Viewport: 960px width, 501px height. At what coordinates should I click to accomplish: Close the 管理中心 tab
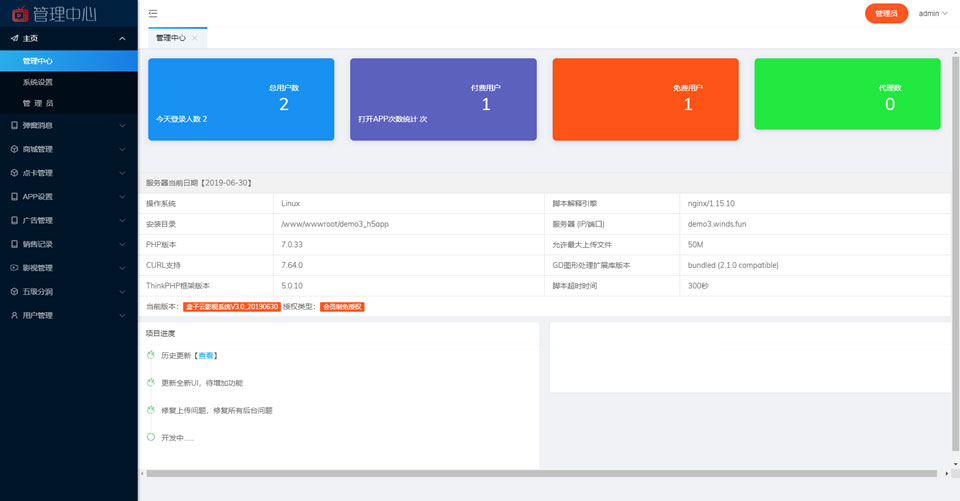click(x=195, y=38)
